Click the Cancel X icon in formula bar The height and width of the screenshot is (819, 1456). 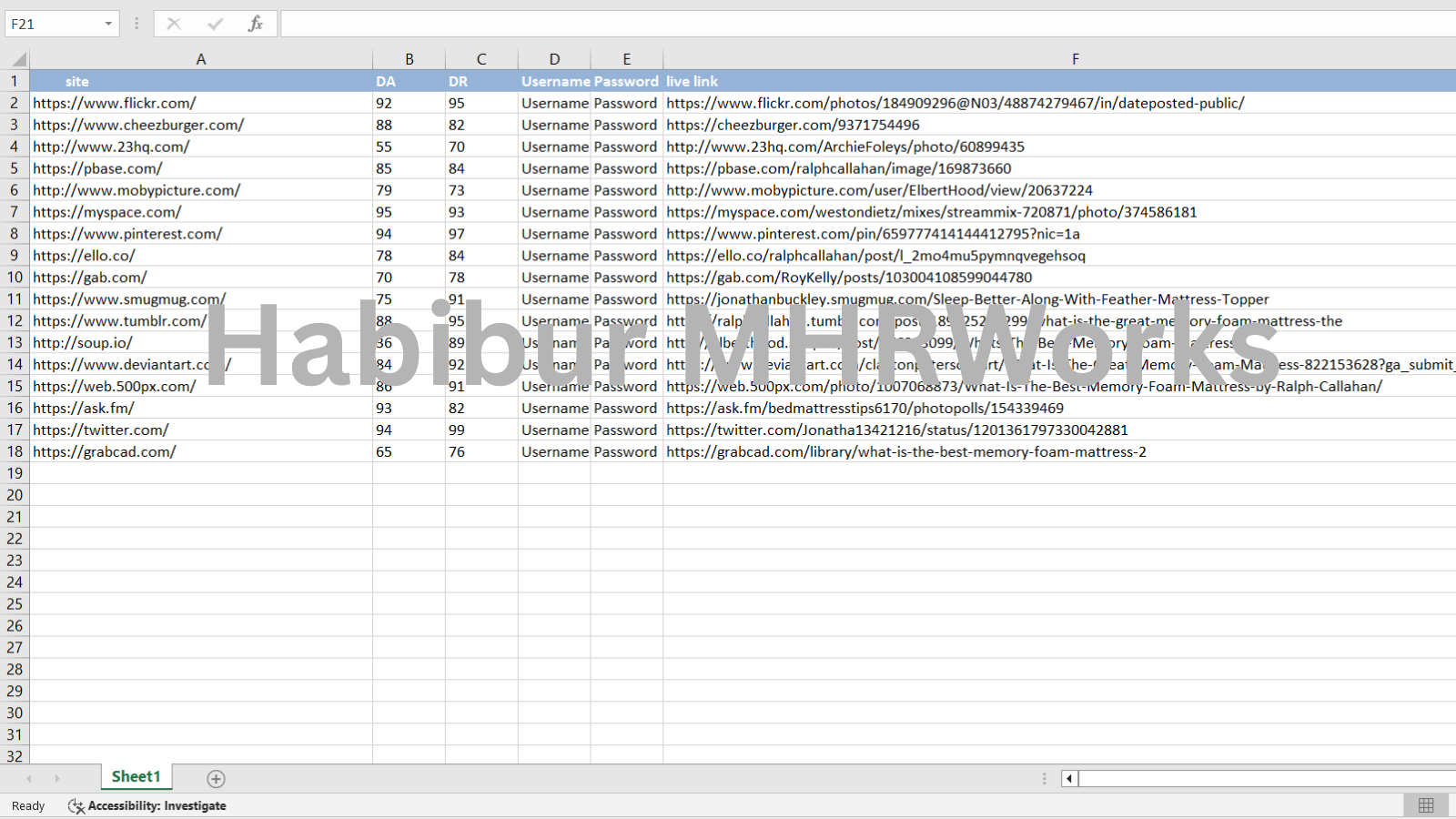[x=174, y=24]
